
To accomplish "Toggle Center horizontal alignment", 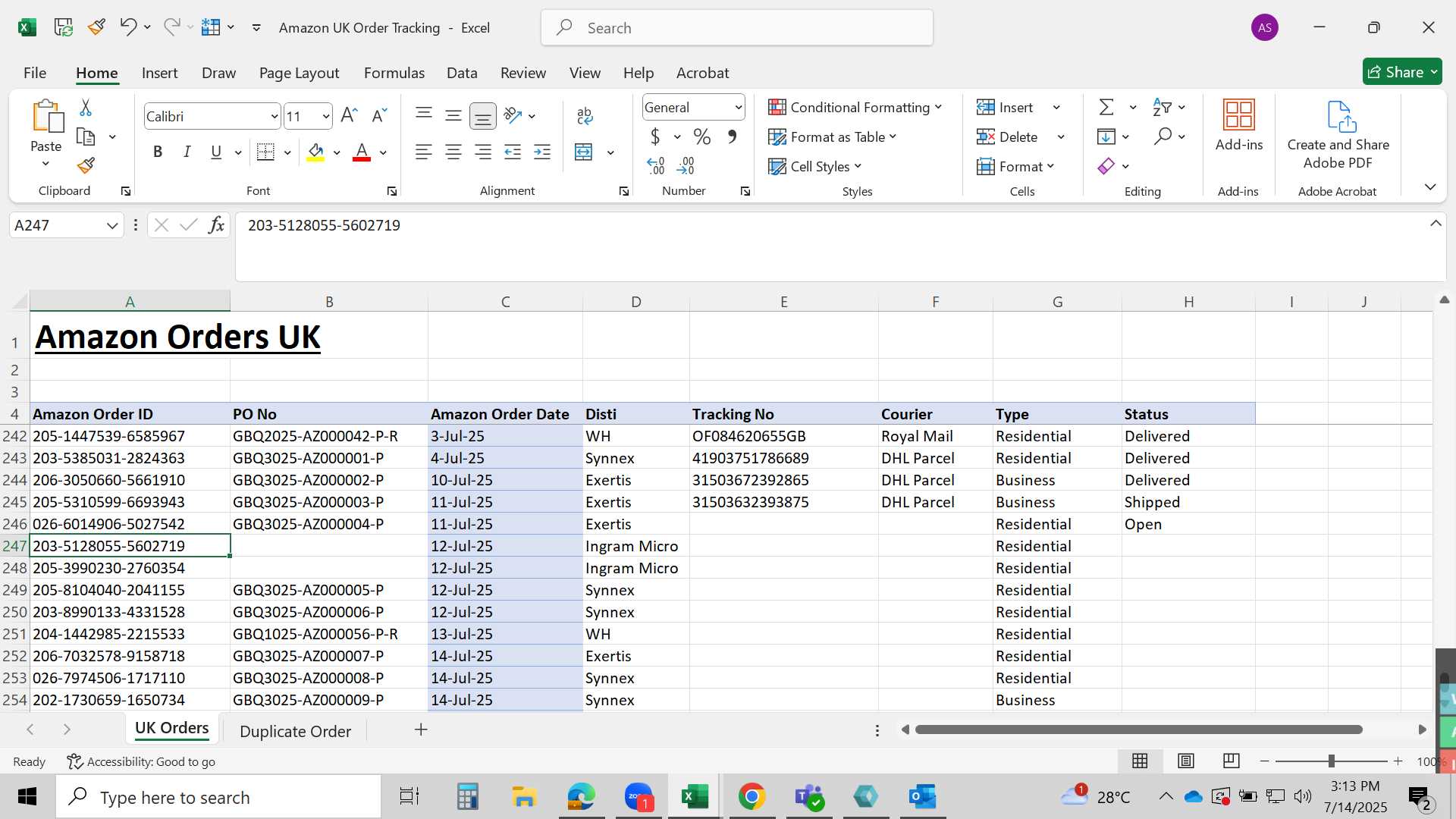I will pos(453,152).
